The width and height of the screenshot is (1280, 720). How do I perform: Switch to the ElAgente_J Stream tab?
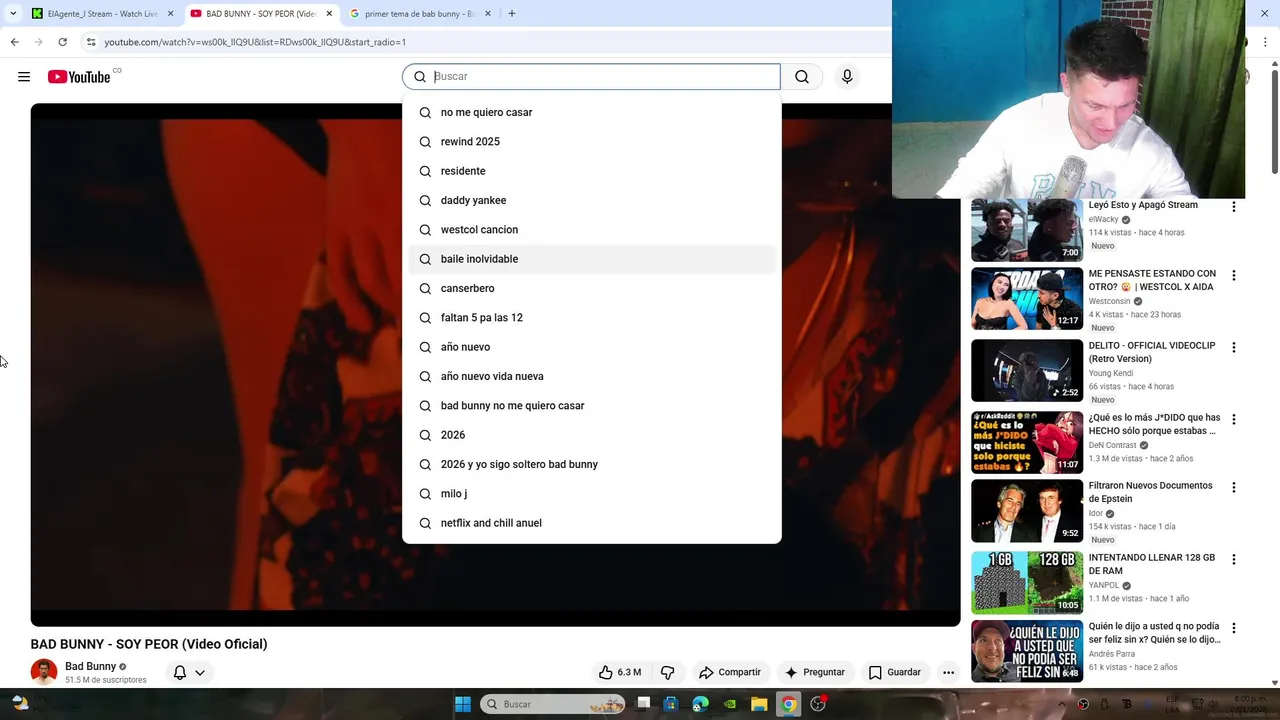(x=102, y=14)
